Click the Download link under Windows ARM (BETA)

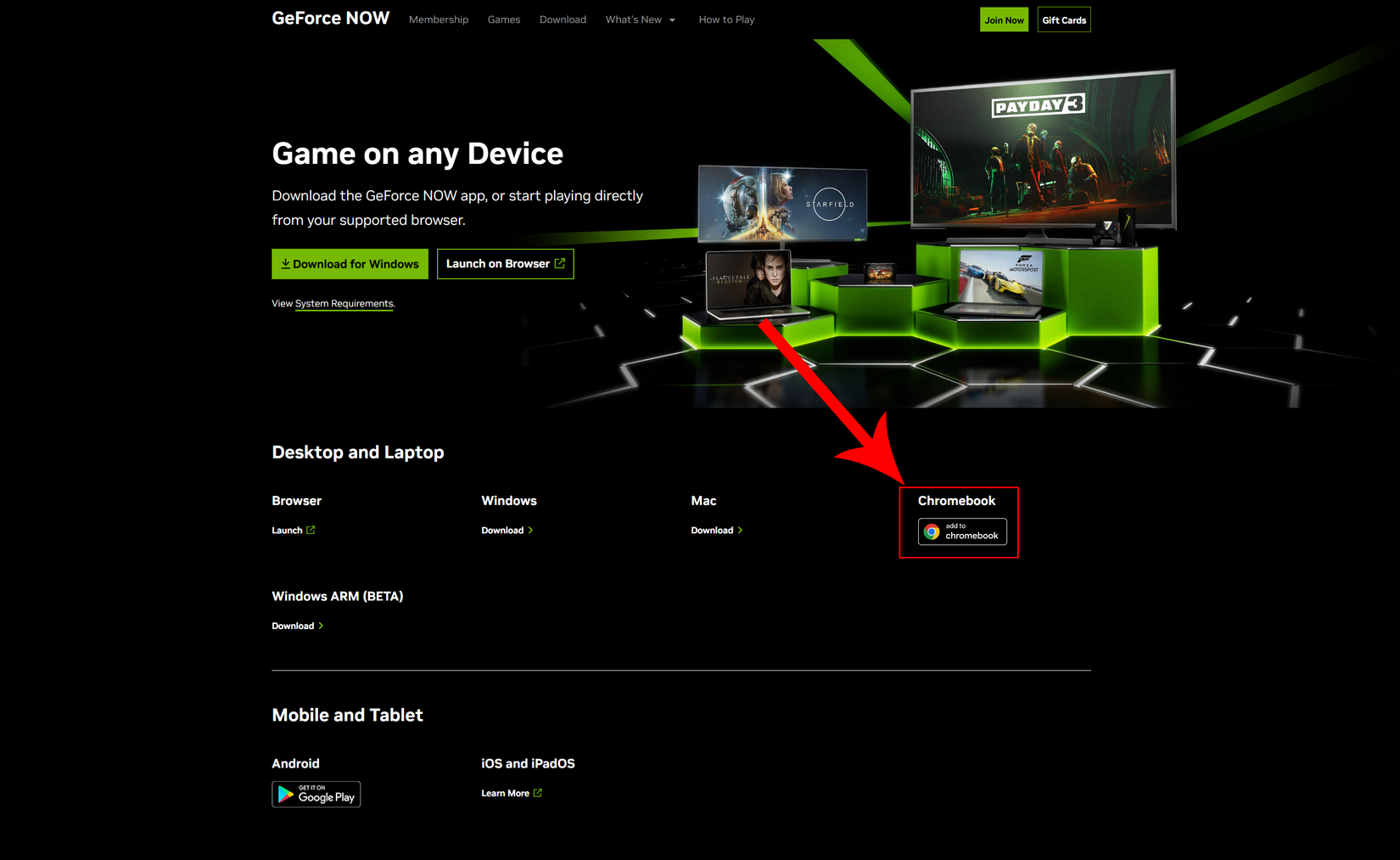tap(293, 626)
